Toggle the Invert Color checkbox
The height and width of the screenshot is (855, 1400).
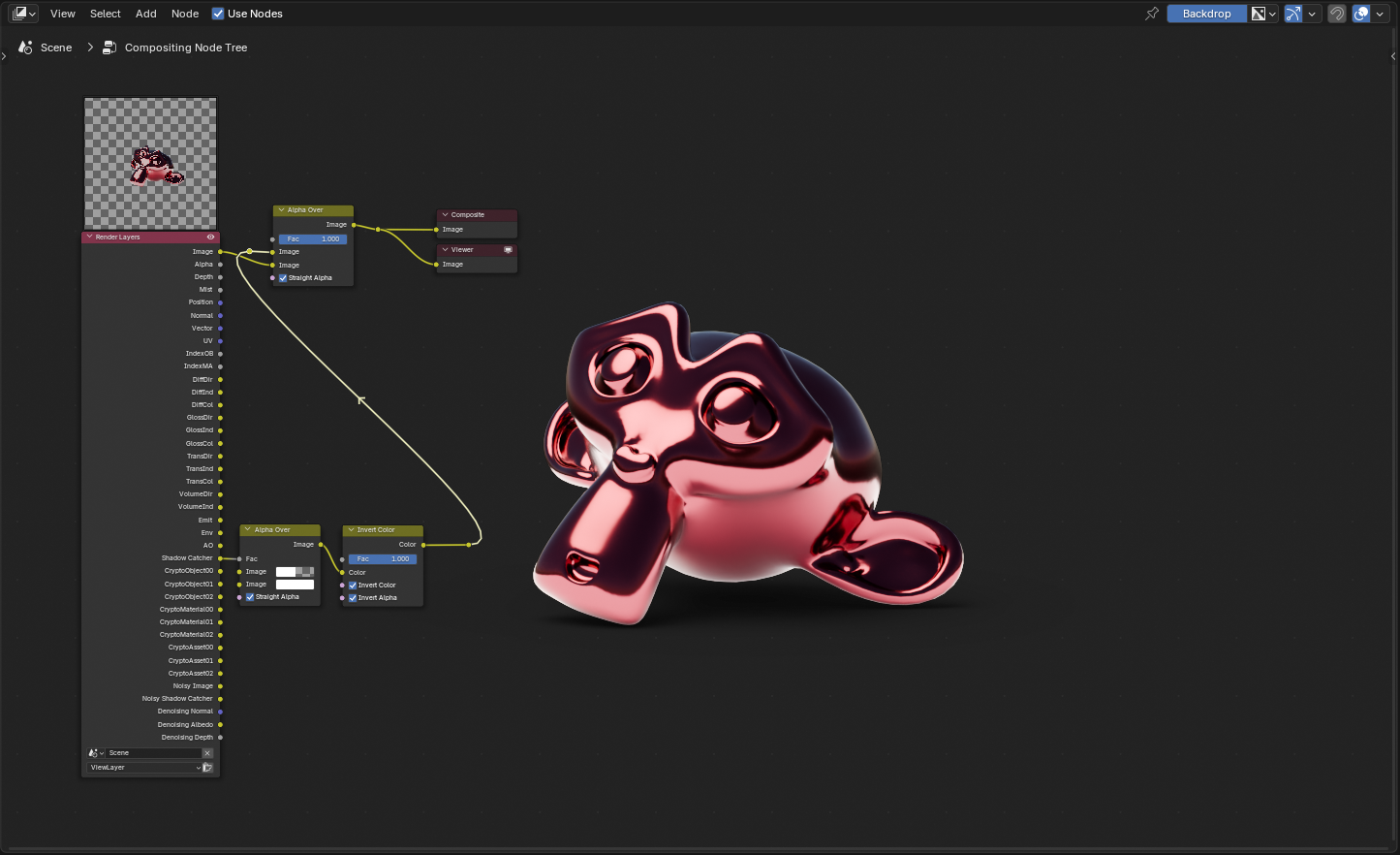(x=353, y=586)
